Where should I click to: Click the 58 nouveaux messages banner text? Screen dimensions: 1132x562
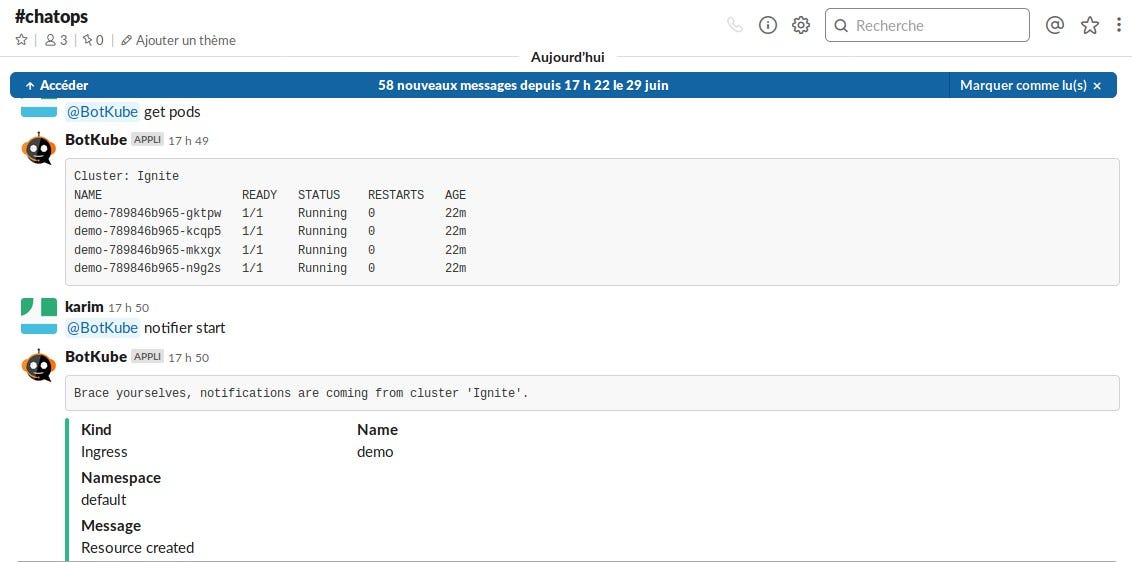coord(523,85)
